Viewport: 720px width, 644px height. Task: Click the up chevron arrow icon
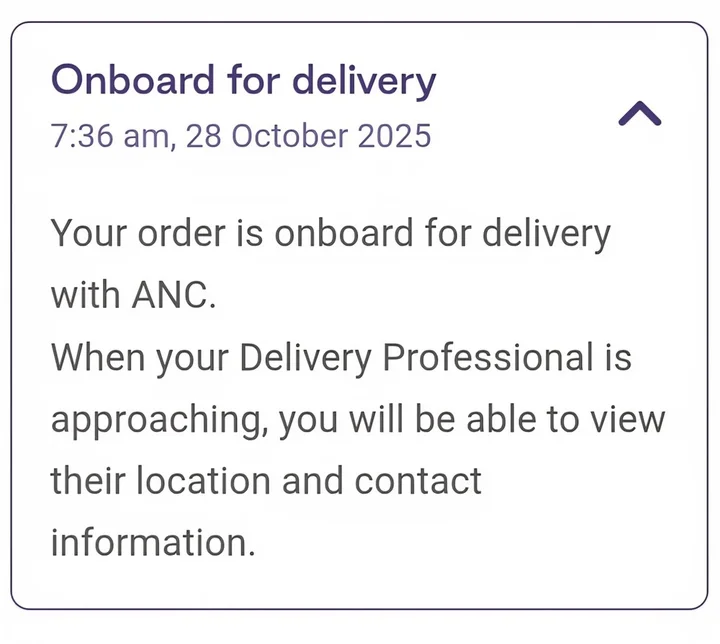640,114
